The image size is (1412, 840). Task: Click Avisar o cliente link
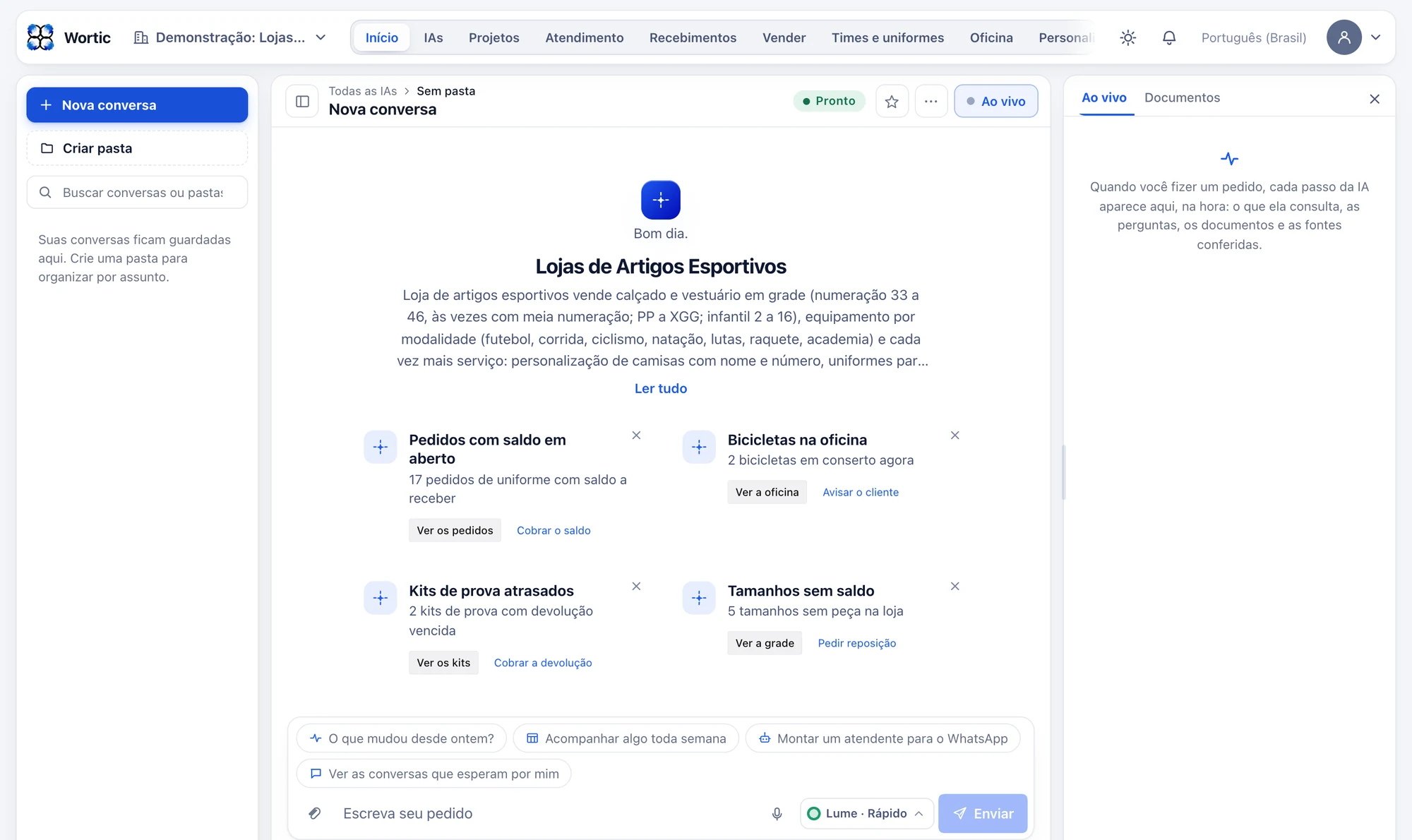(x=861, y=492)
